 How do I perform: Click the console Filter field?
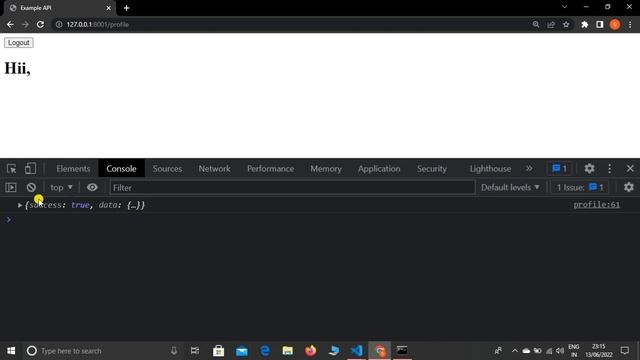click(x=292, y=187)
